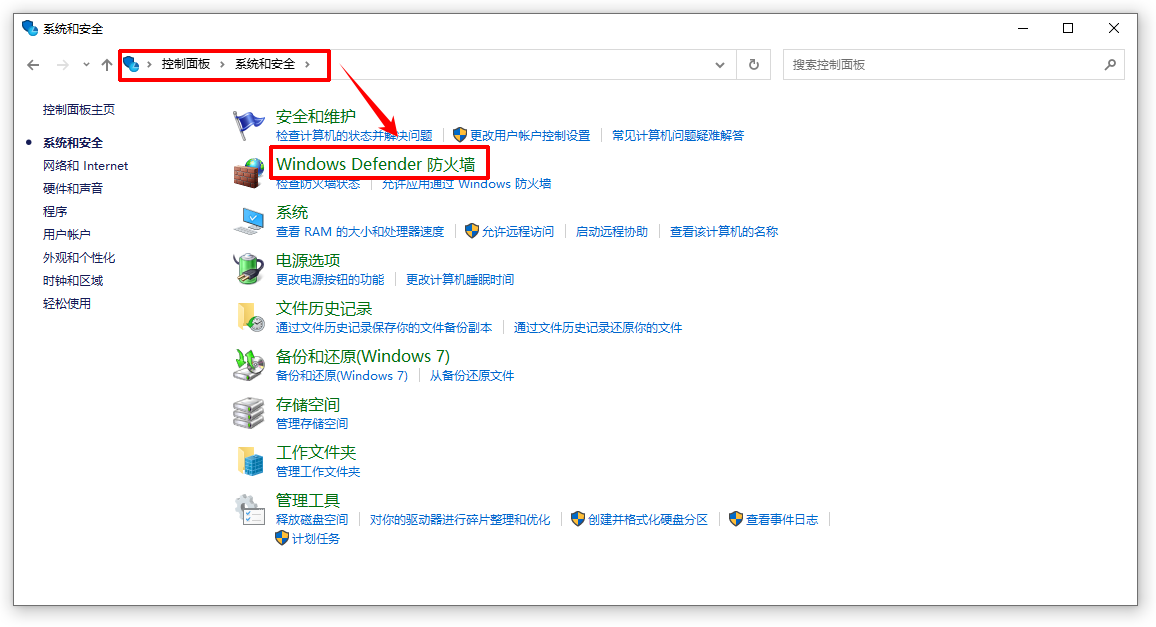Viewport: 1156px width, 627px height.
Task: Click the Windows Defender Firewall brick wall icon
Action: [248, 173]
